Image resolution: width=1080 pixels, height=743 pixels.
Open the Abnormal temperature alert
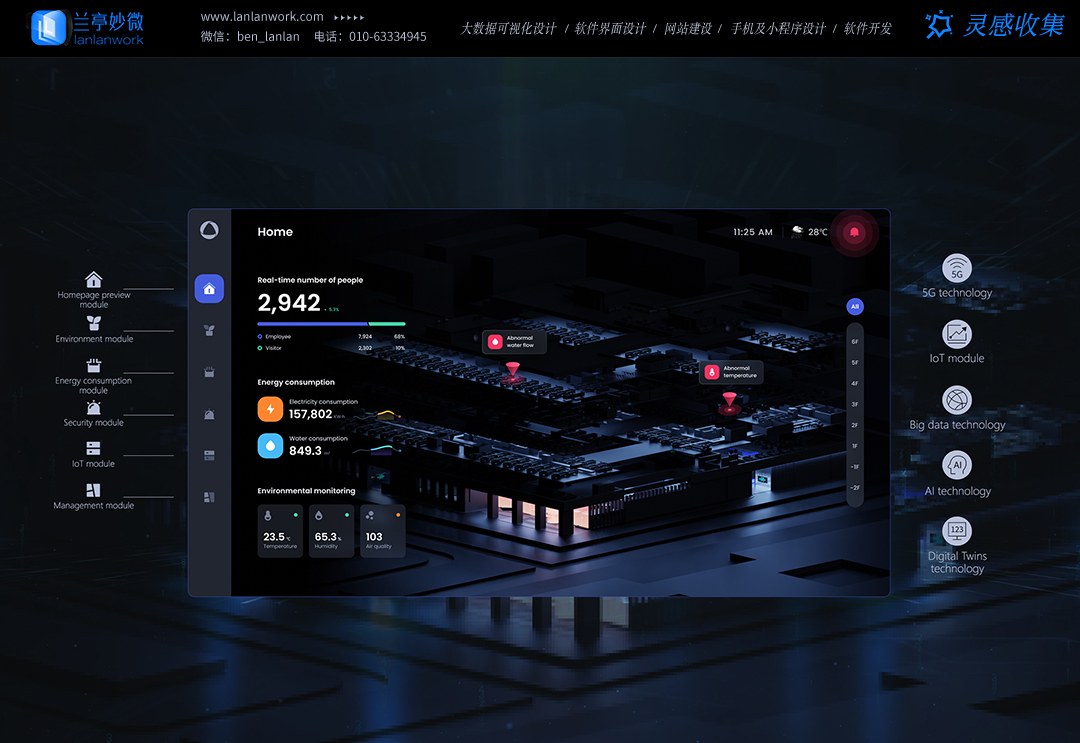click(x=731, y=372)
